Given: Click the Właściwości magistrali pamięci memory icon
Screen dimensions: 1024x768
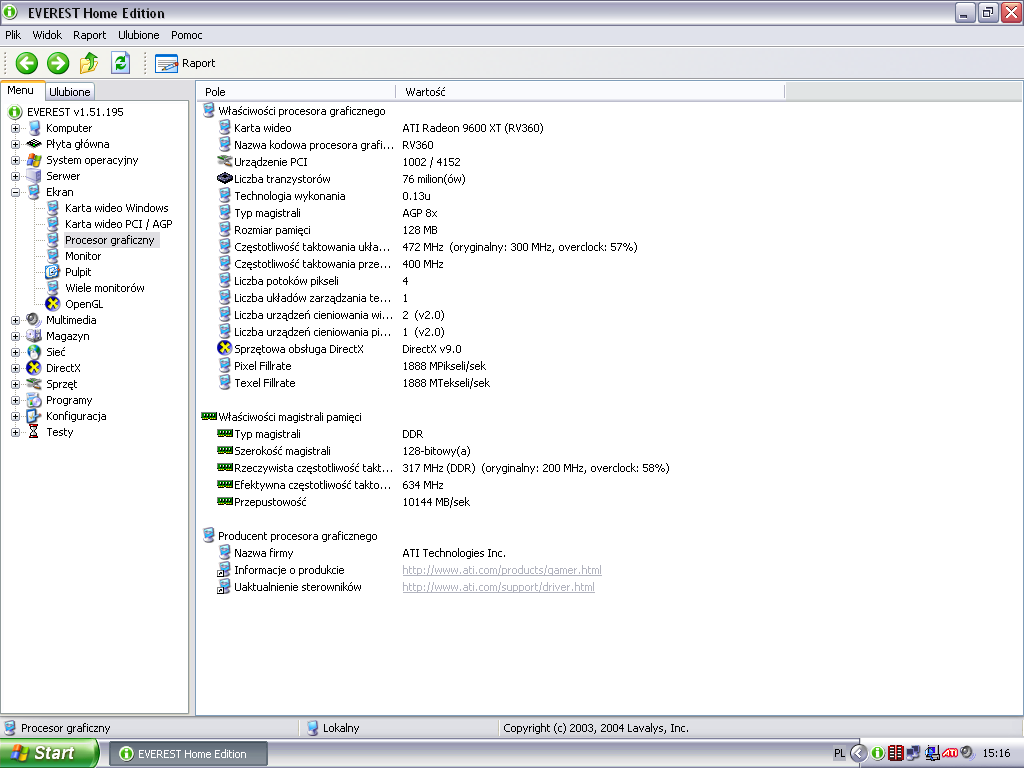Looking at the screenshot, I should [209, 416].
